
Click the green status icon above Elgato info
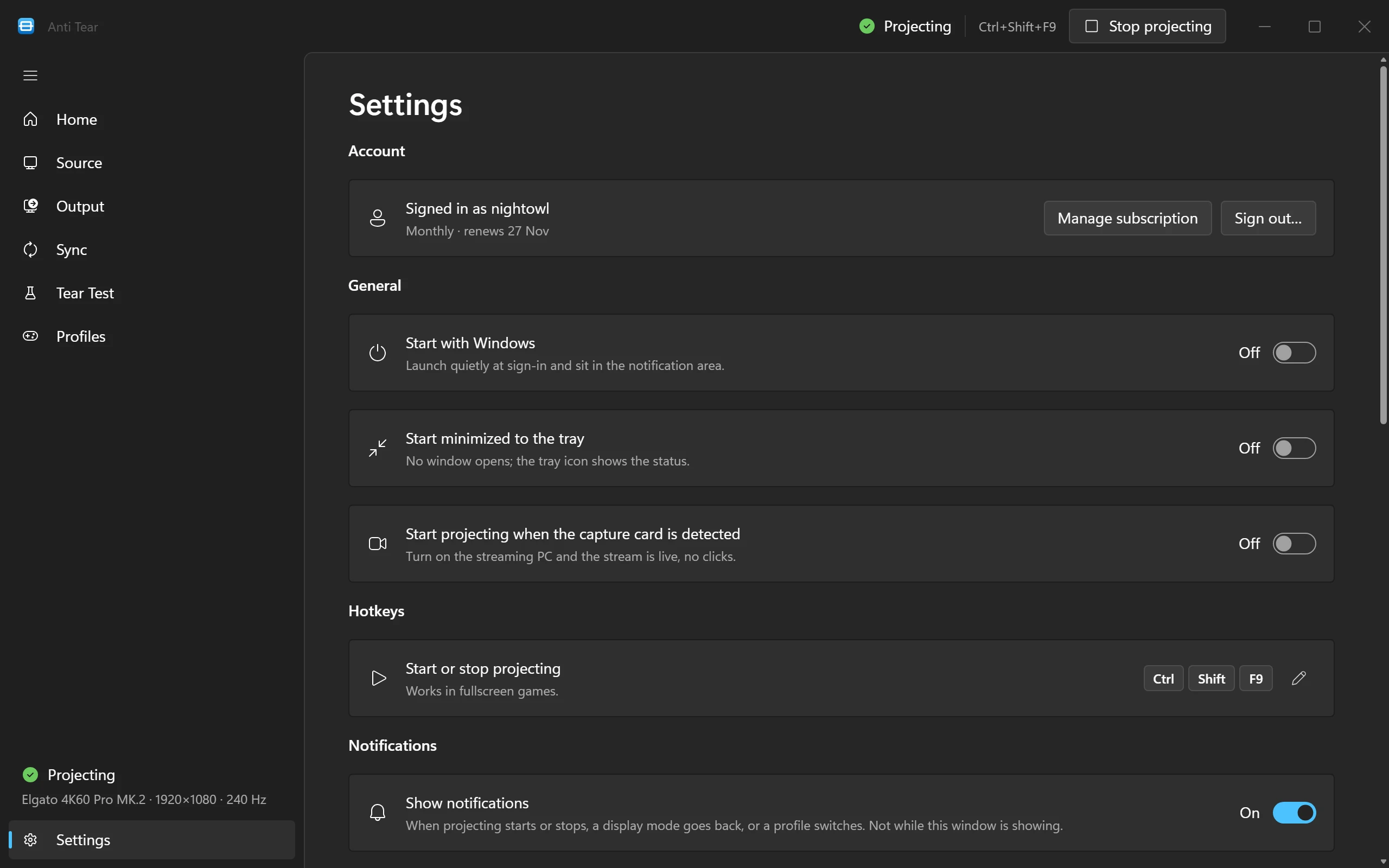click(x=30, y=775)
